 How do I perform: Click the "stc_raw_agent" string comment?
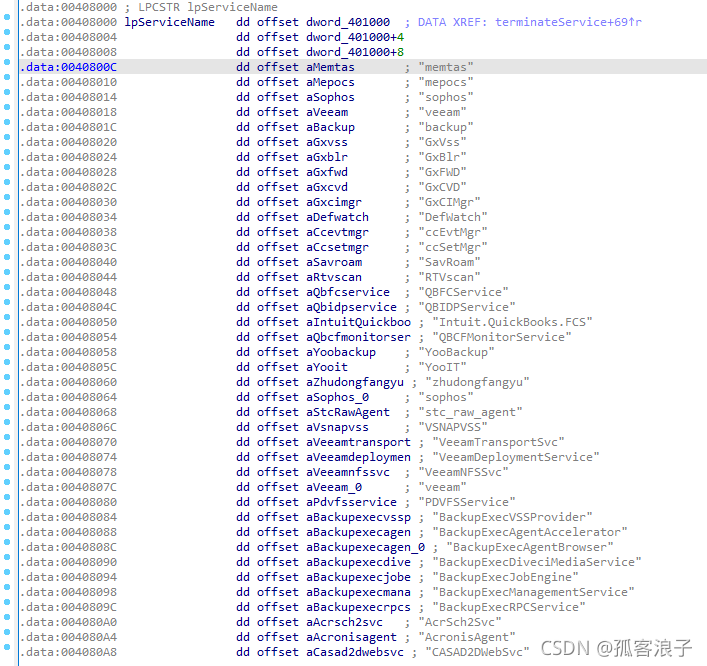[470, 412]
